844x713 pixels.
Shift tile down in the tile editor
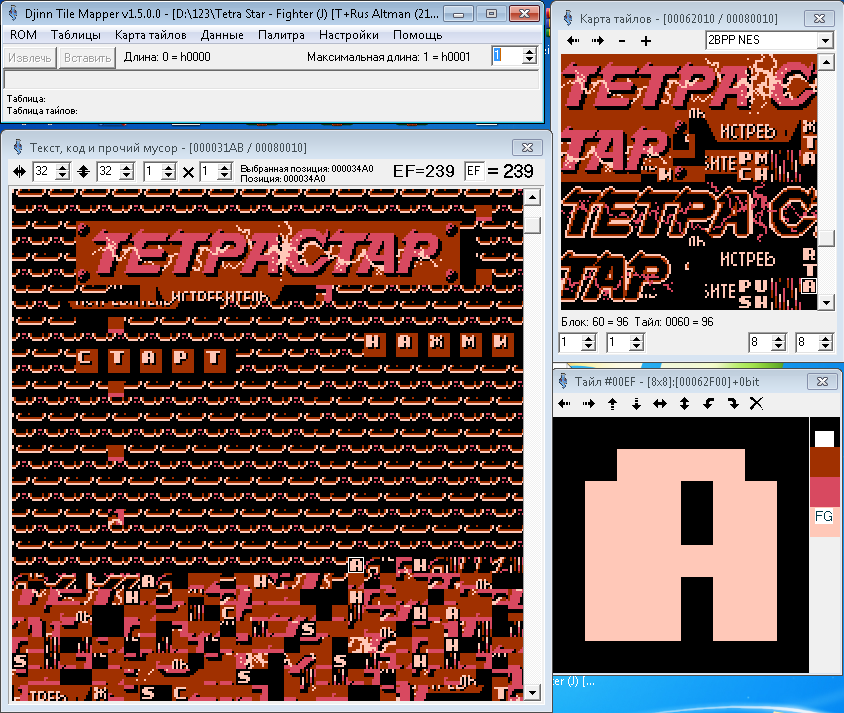[636, 404]
